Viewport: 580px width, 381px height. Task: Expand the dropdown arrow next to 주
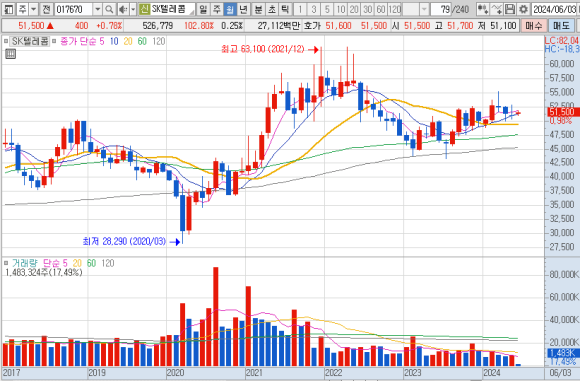[x=34, y=9]
